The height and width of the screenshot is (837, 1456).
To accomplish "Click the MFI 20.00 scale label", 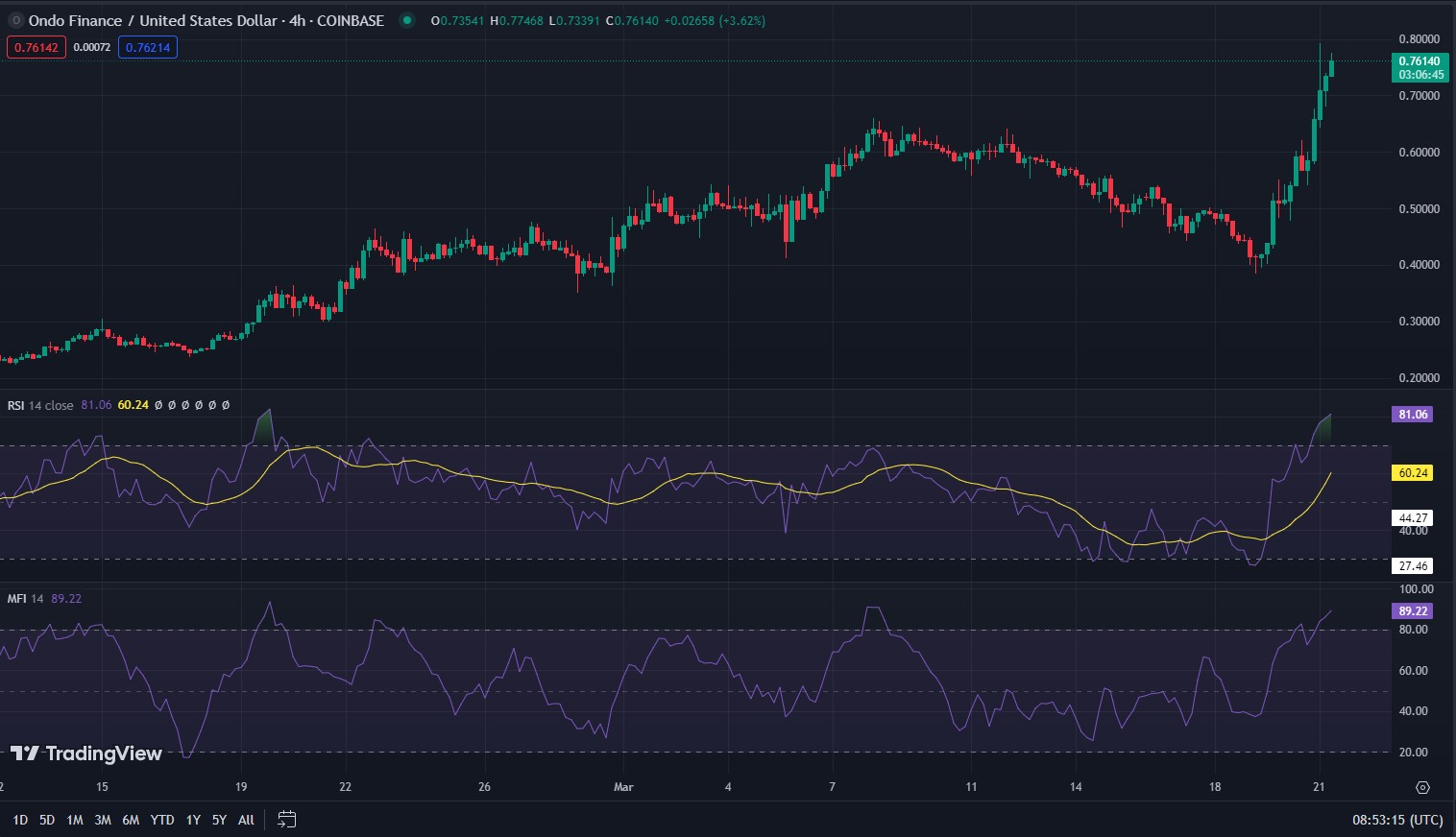I will coord(1413,753).
